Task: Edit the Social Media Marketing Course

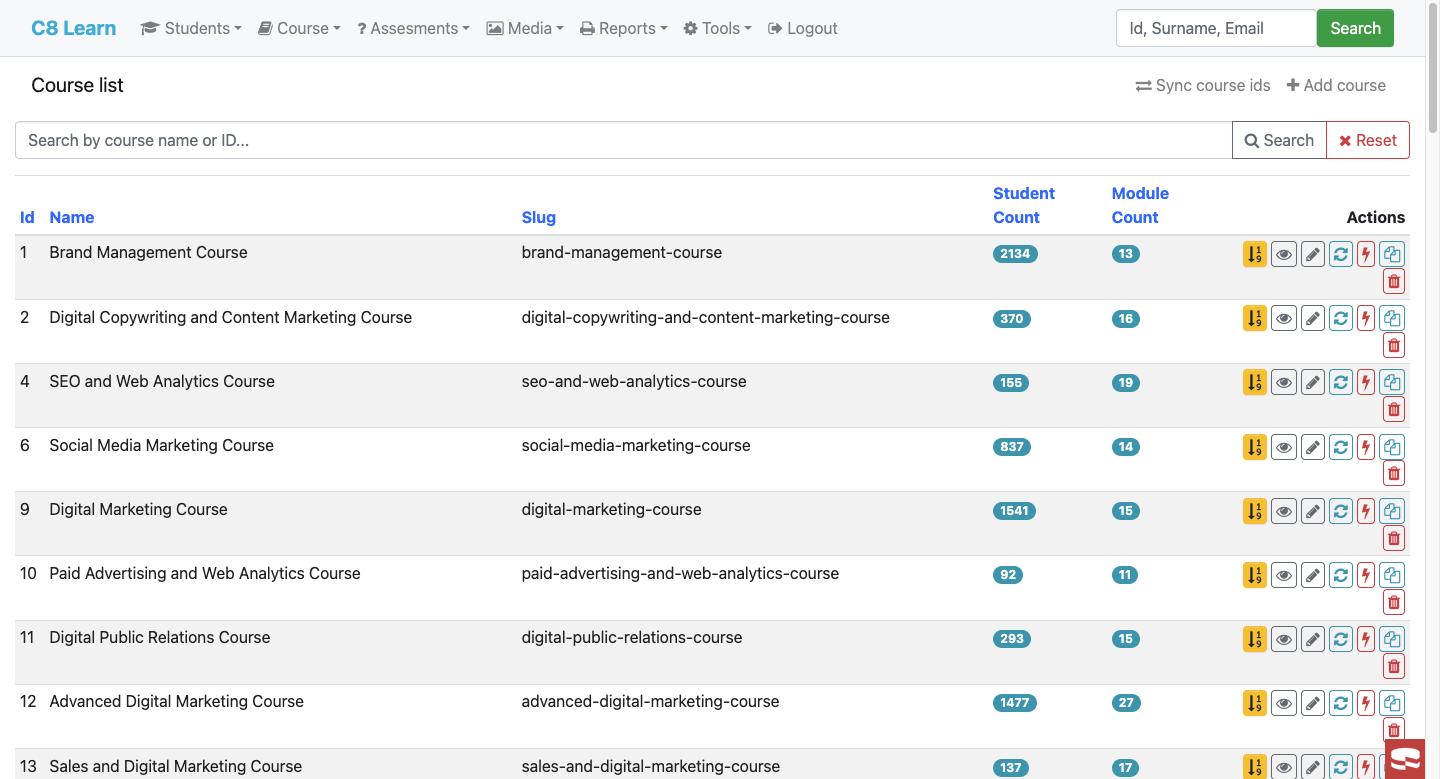Action: point(1312,447)
